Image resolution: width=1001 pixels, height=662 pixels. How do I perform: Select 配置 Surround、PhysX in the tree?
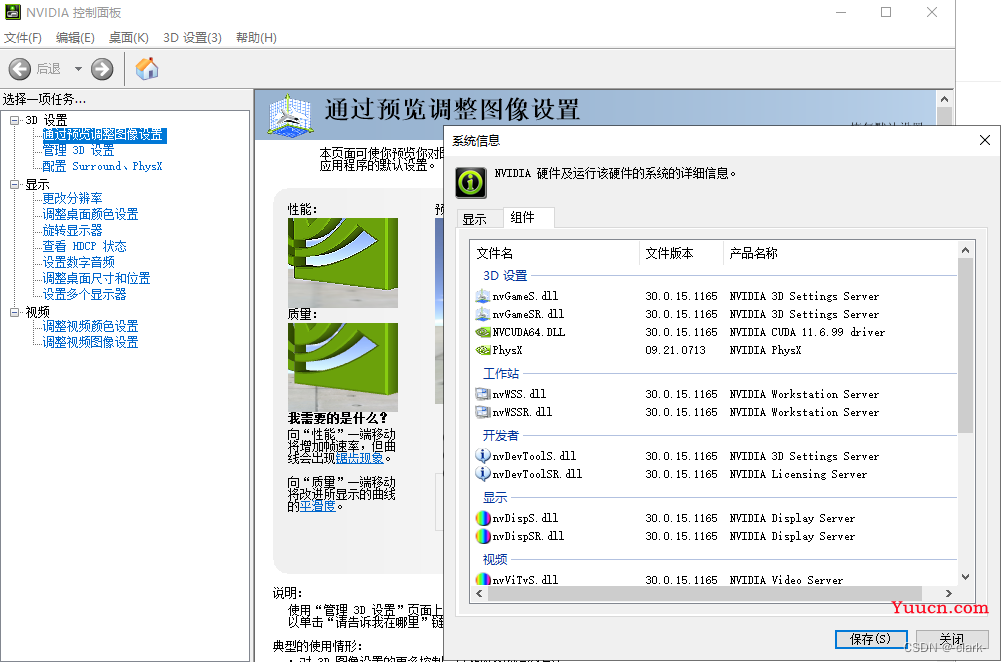click(x=102, y=167)
